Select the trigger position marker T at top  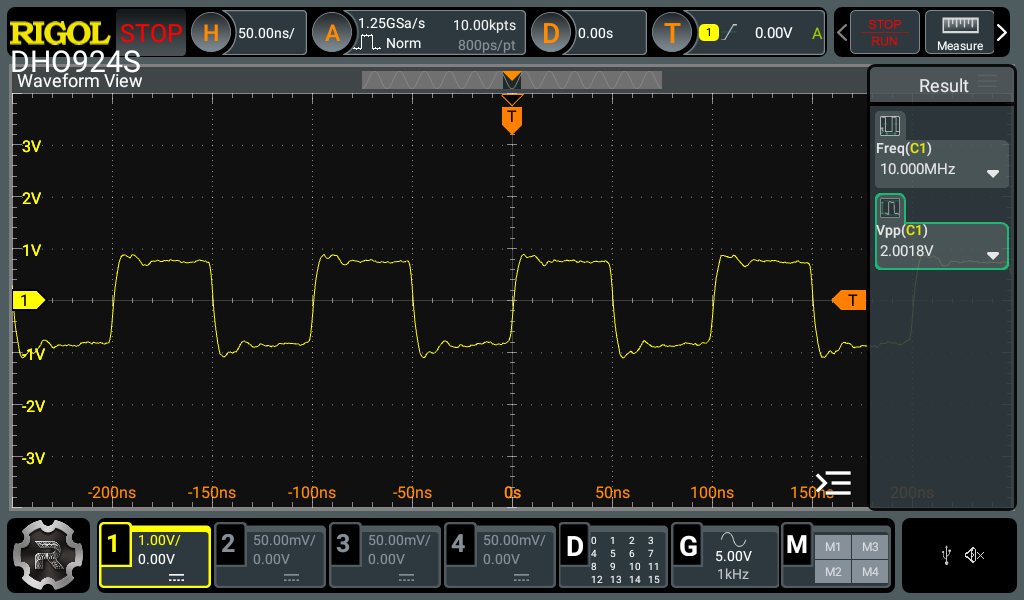click(x=512, y=119)
